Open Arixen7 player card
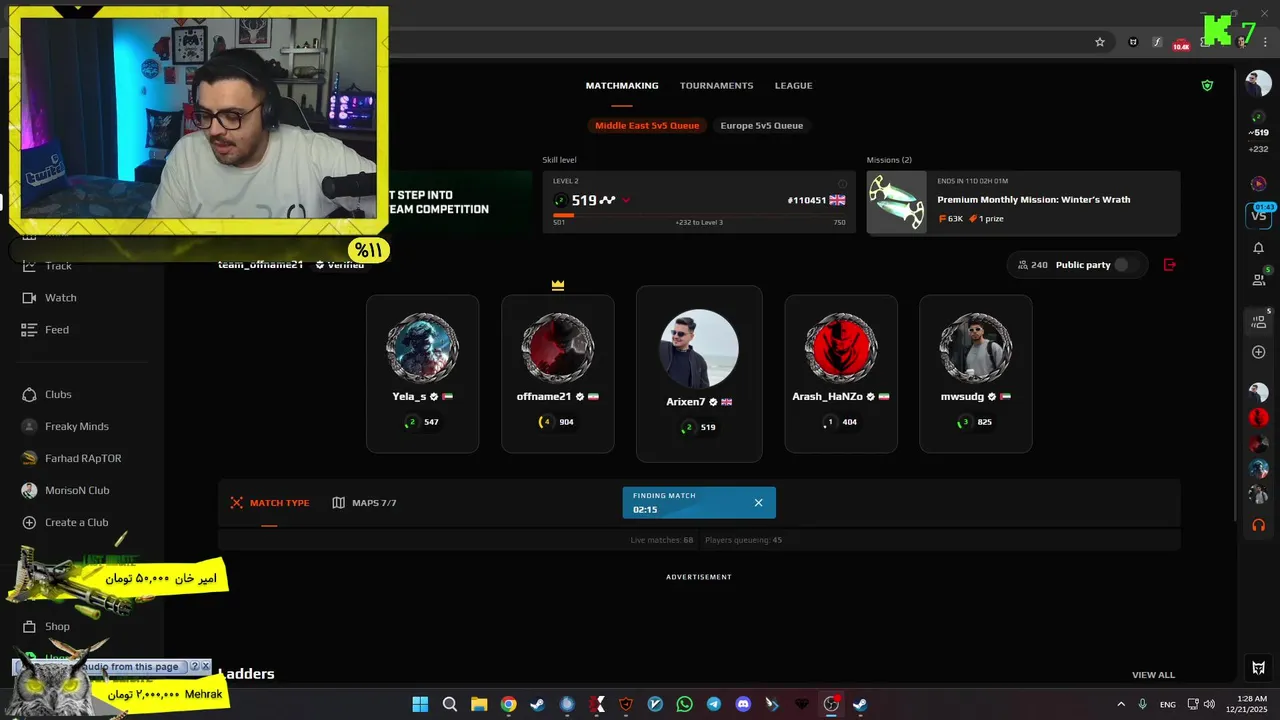The height and width of the screenshot is (720, 1280). 699,374
